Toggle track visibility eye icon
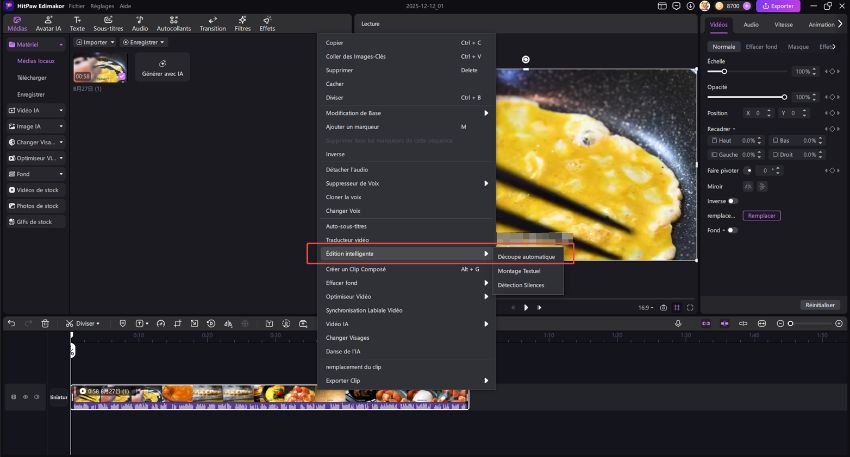 (x=25, y=397)
